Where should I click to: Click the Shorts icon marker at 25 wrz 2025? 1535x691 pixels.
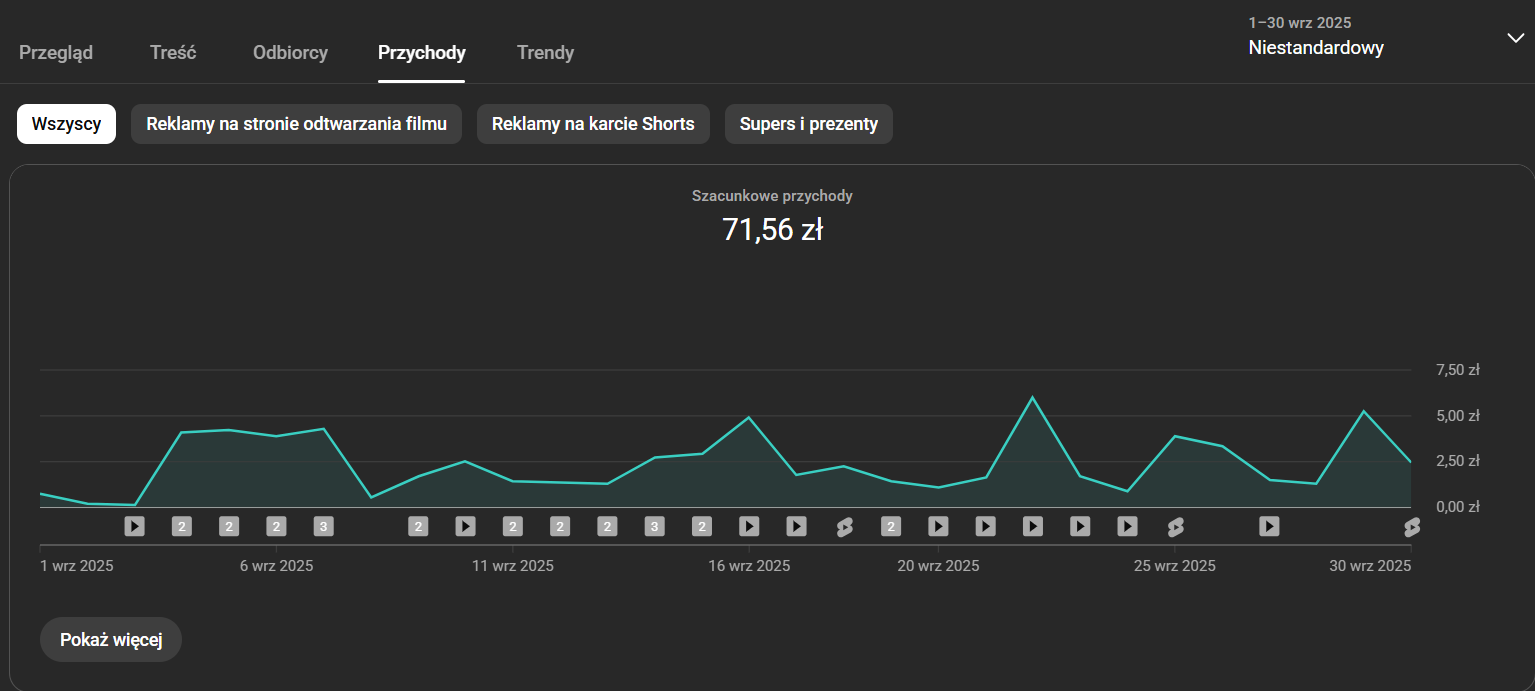click(1175, 526)
